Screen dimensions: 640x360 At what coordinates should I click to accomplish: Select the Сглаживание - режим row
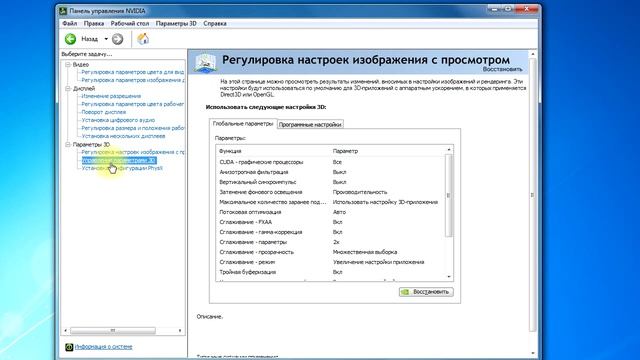331,262
